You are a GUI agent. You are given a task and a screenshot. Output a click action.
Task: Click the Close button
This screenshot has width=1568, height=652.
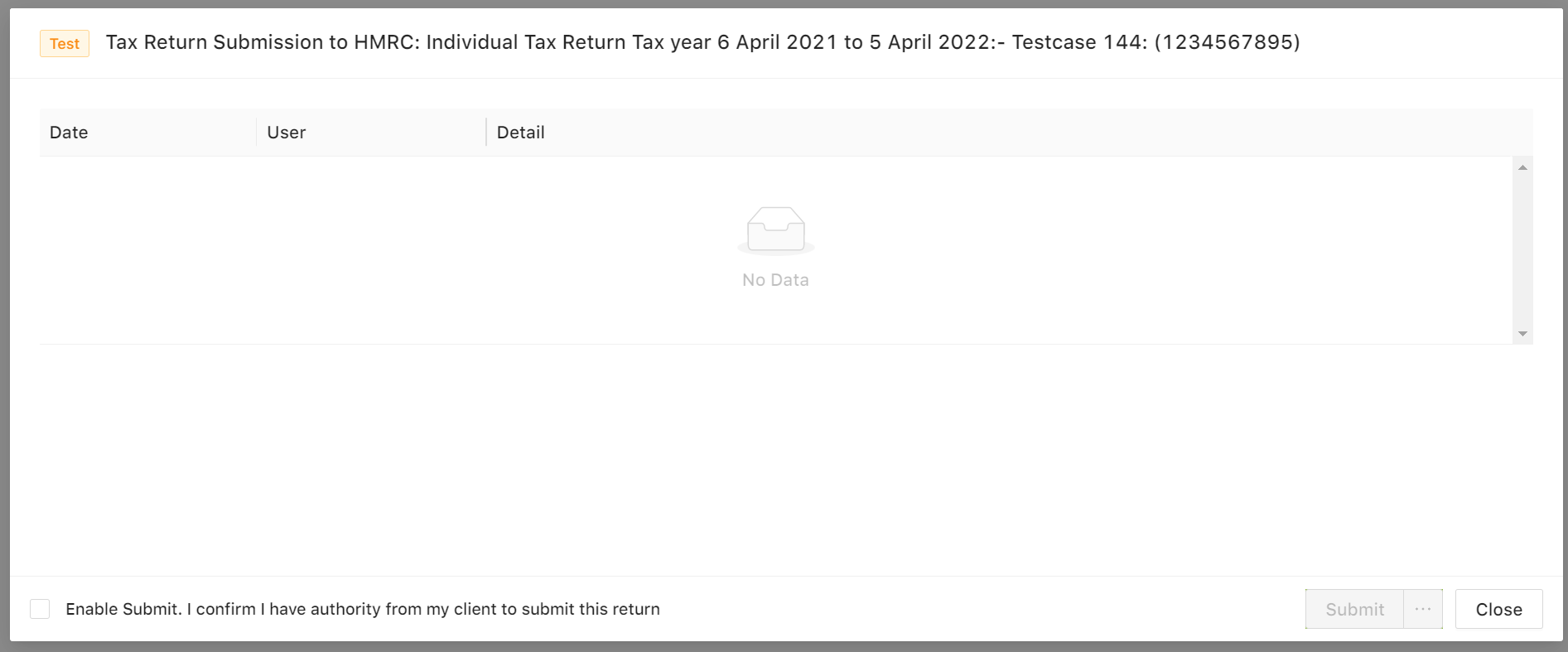click(x=1498, y=609)
